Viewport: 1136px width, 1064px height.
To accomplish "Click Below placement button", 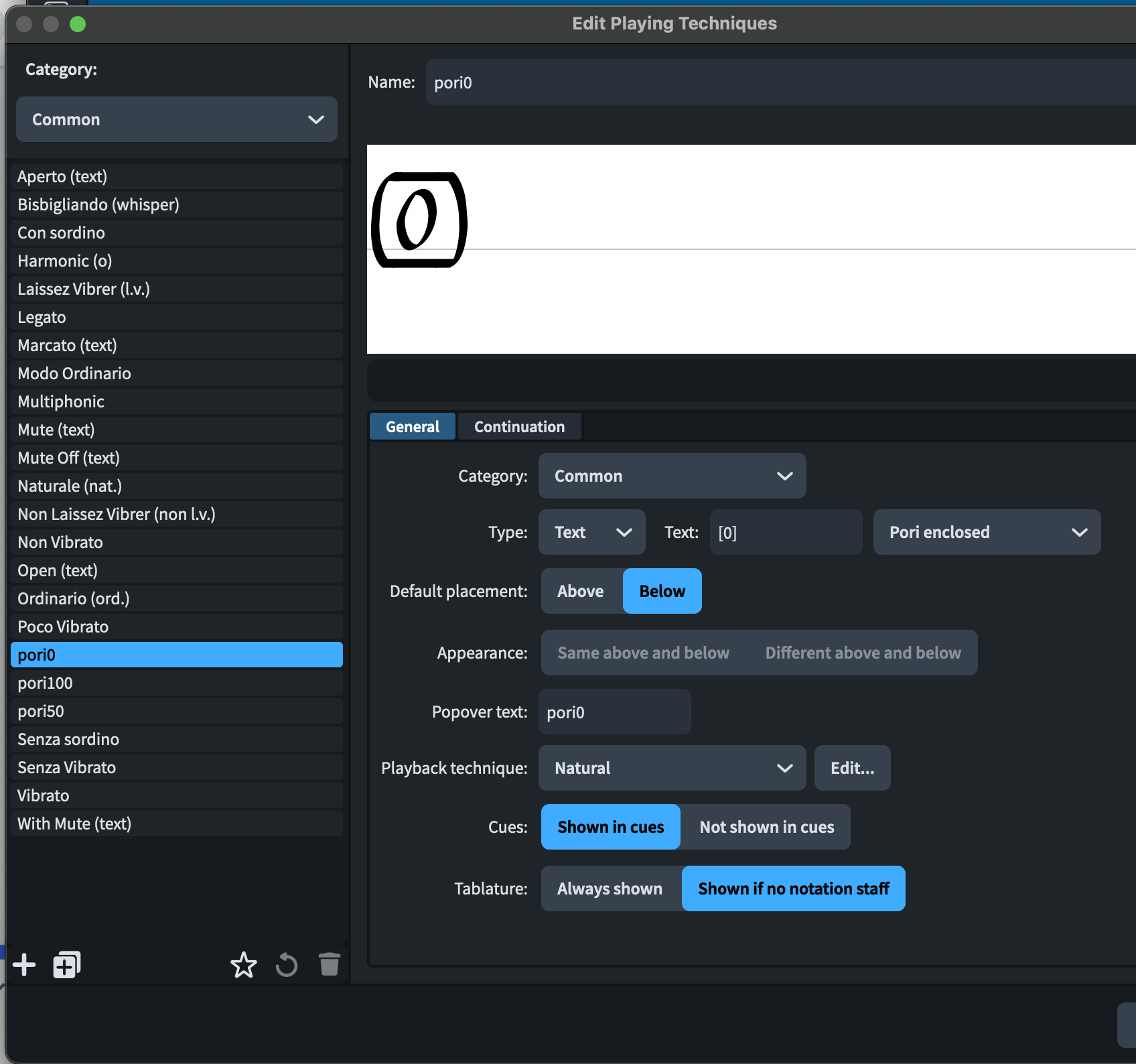I will 662,591.
